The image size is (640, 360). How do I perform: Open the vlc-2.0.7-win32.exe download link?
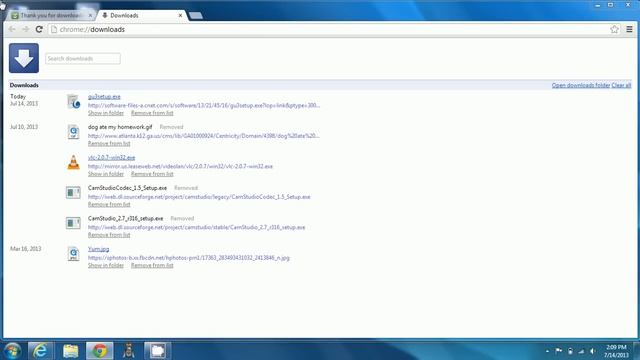click(111, 158)
